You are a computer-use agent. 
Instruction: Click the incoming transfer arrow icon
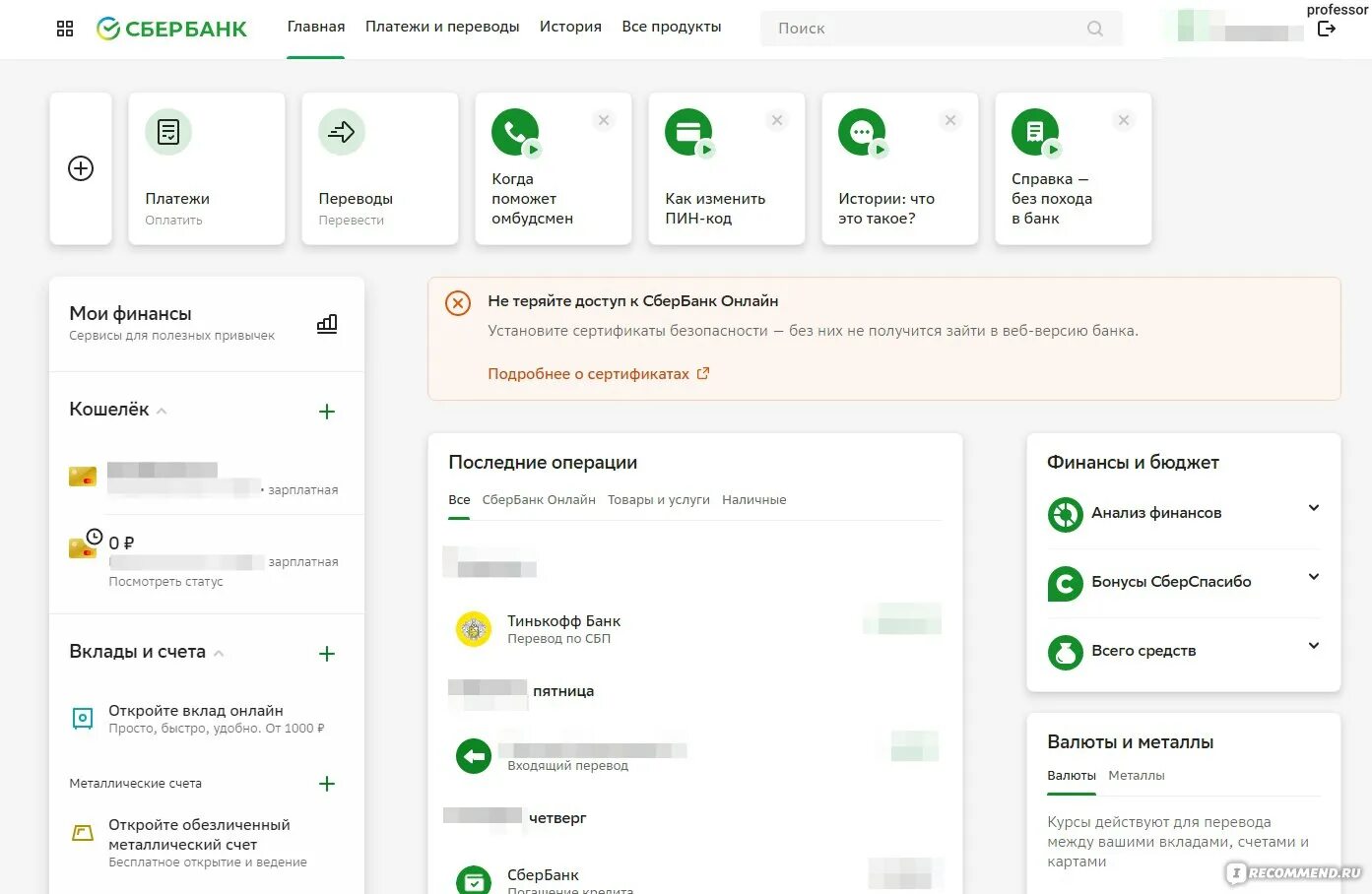click(x=474, y=756)
